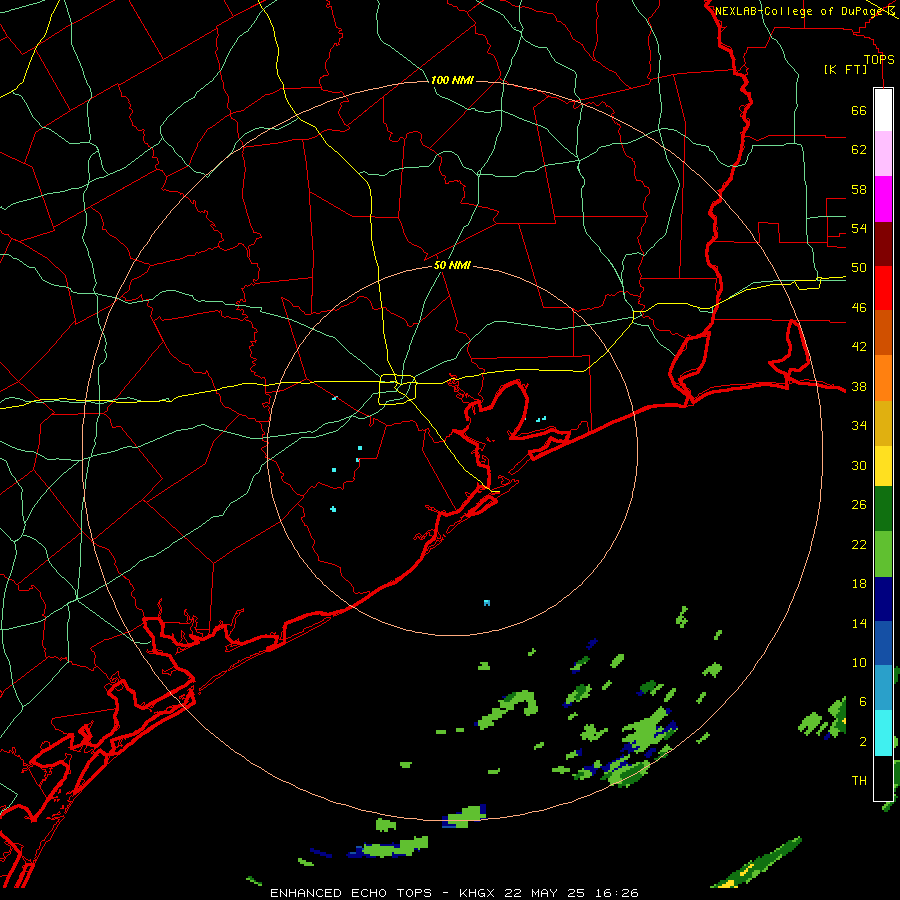The image size is (900, 900).
Task: Click the 42 legend value
Action: (859, 347)
